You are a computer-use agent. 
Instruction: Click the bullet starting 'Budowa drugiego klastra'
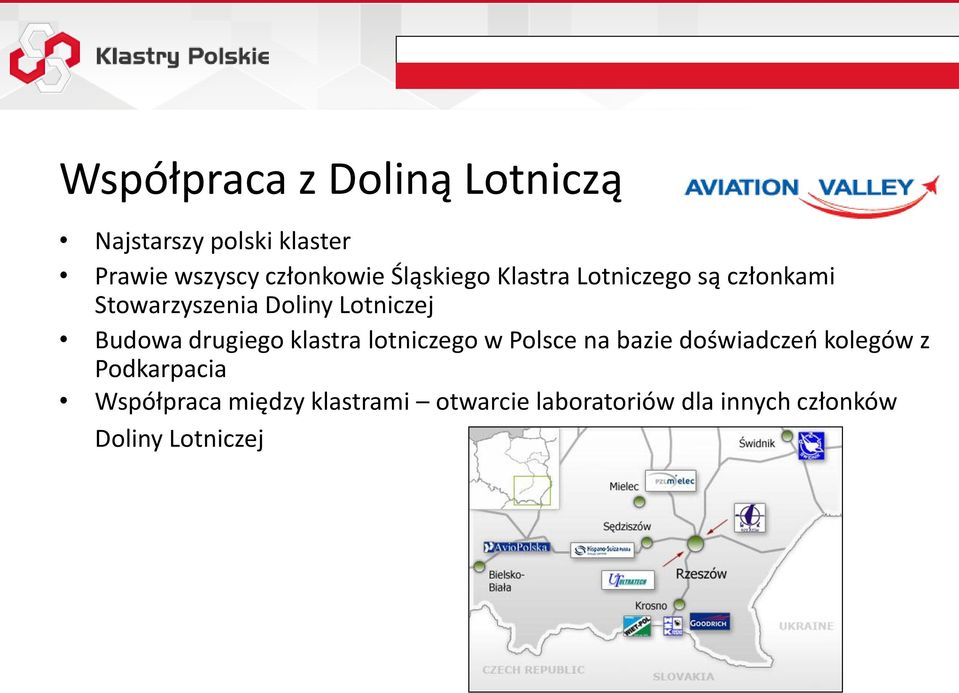(x=512, y=354)
